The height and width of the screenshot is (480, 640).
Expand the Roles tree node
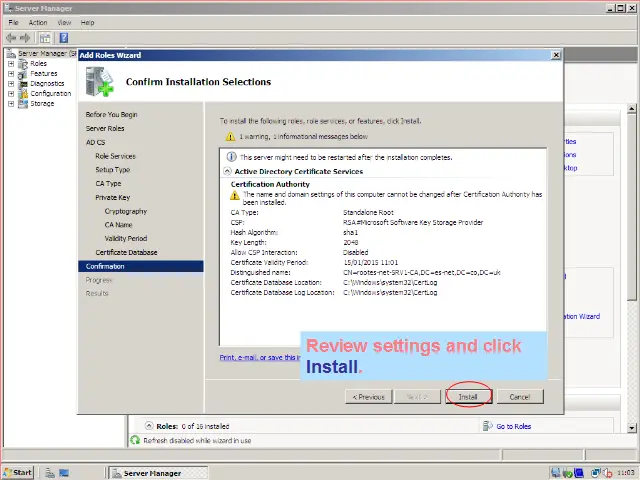(11, 64)
